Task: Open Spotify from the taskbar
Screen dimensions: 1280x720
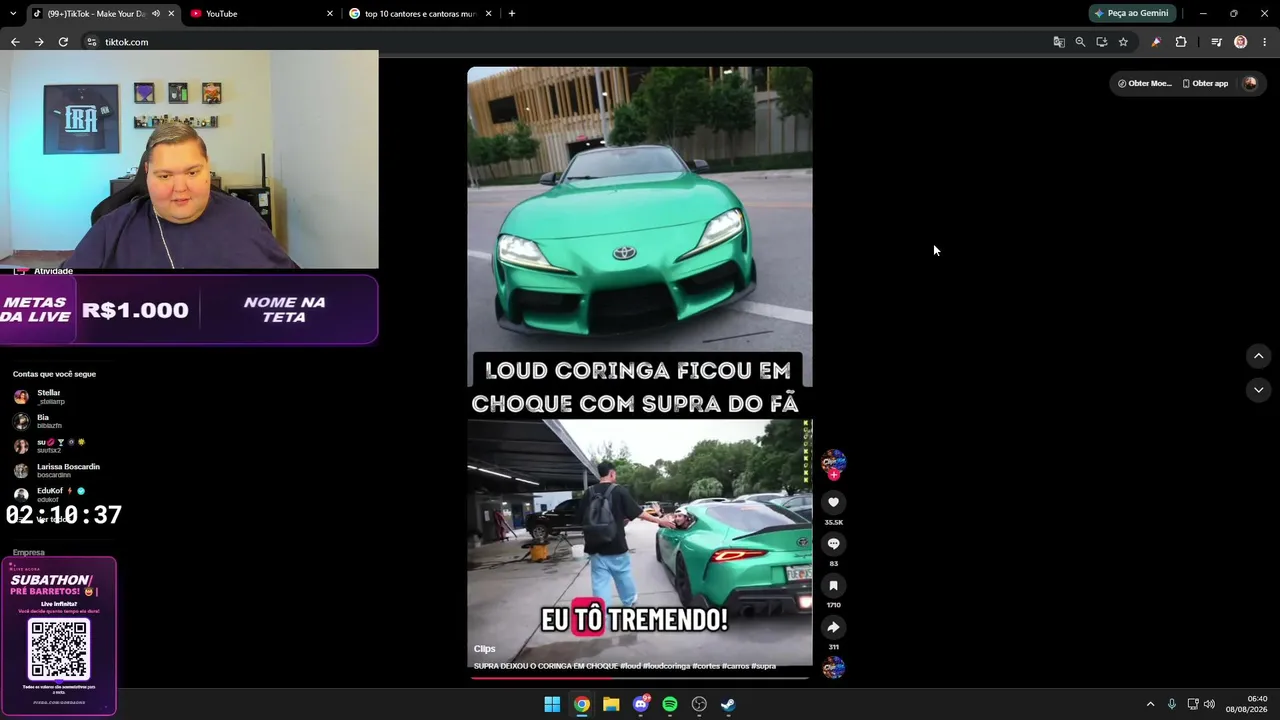Action: tap(670, 704)
